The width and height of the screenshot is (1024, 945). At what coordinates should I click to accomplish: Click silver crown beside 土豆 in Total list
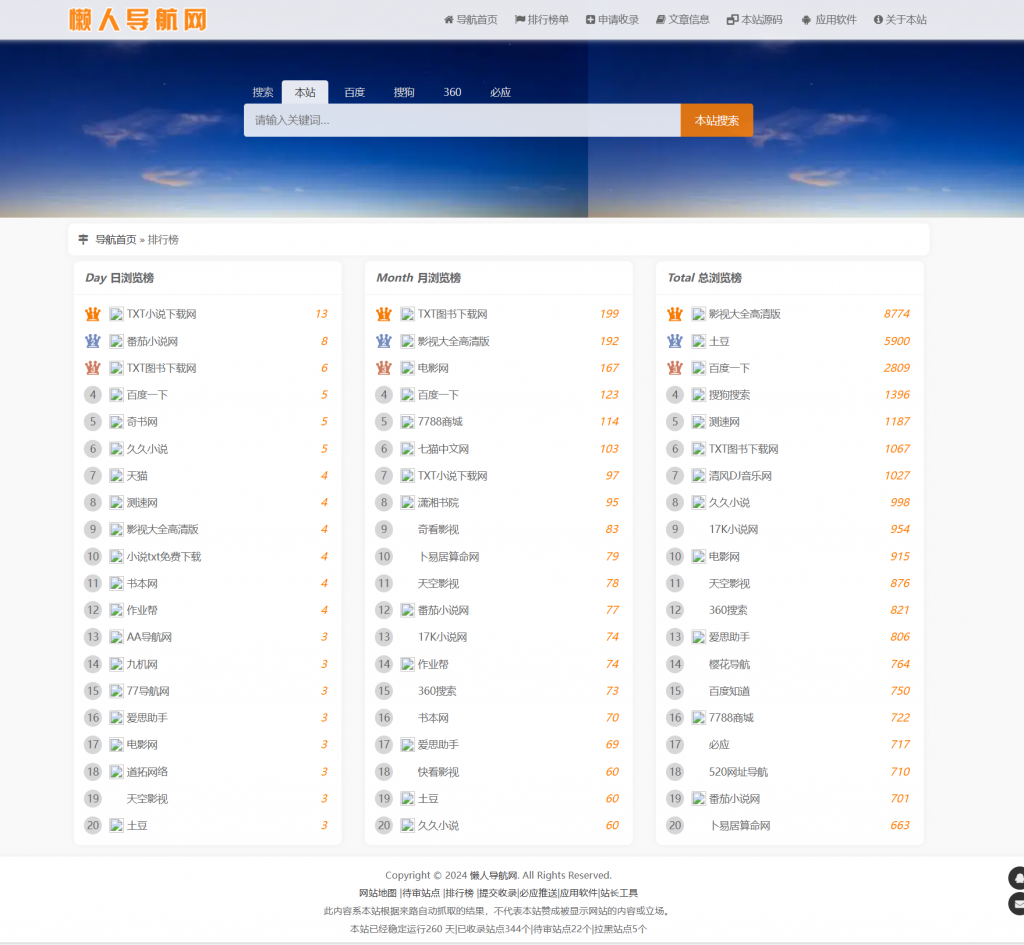[x=675, y=341]
